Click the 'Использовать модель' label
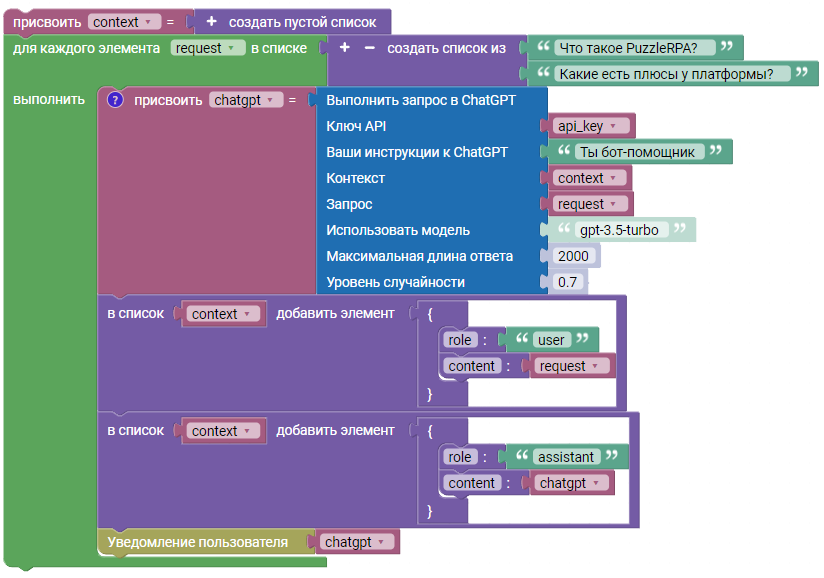This screenshot has height=578, width=824. [398, 230]
